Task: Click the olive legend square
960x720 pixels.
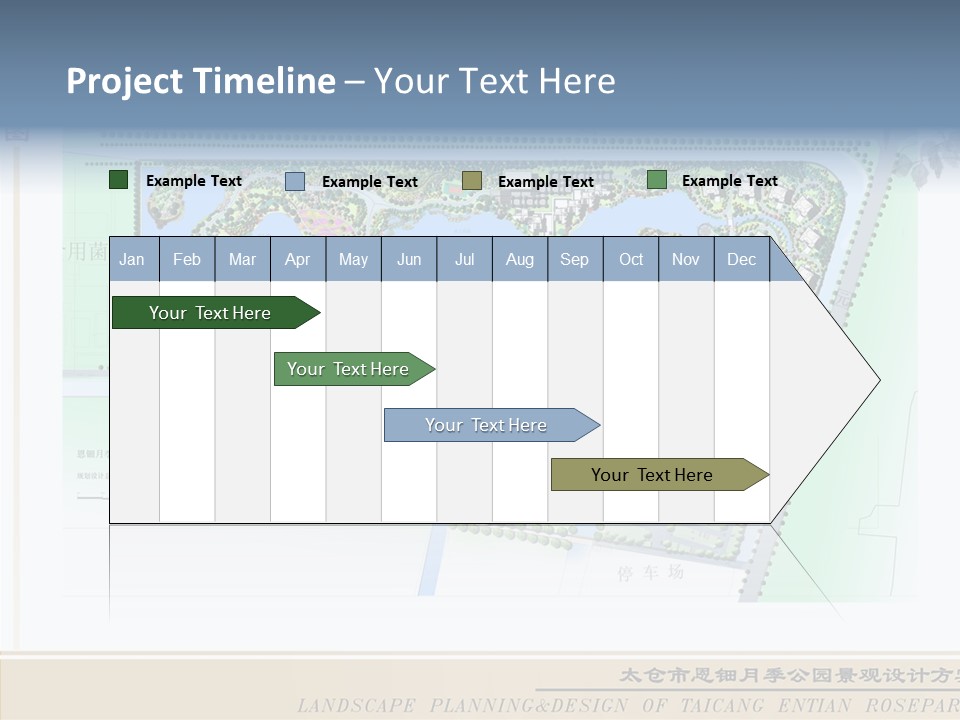Action: 471,181
